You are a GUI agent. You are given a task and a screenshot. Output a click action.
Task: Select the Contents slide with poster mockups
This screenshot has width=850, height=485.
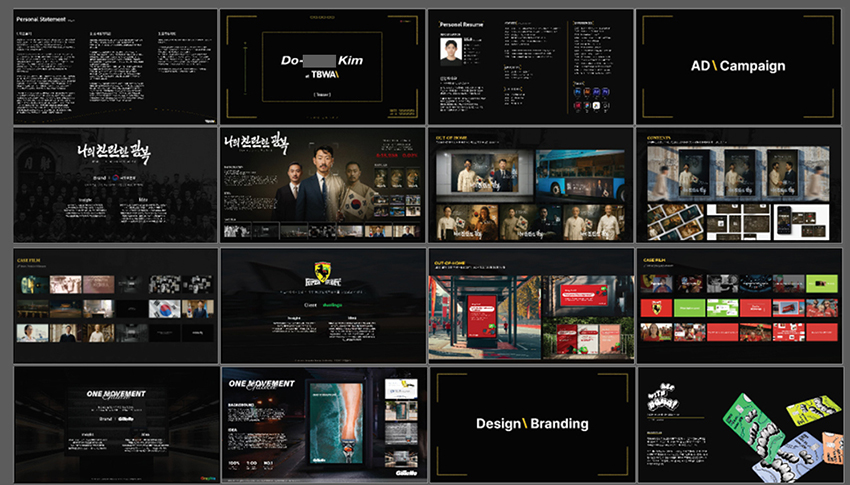[738, 185]
